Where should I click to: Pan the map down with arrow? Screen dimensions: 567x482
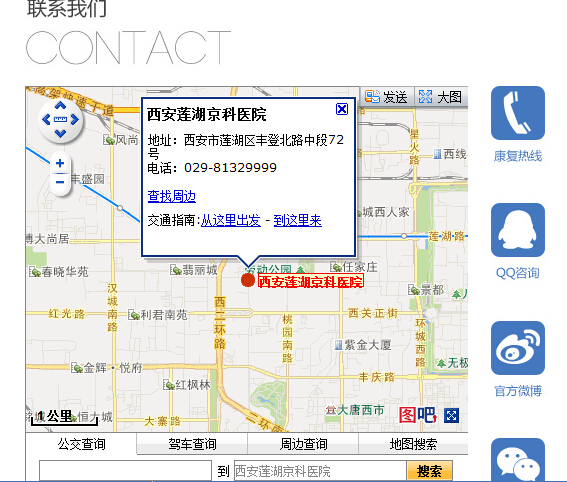click(60, 133)
